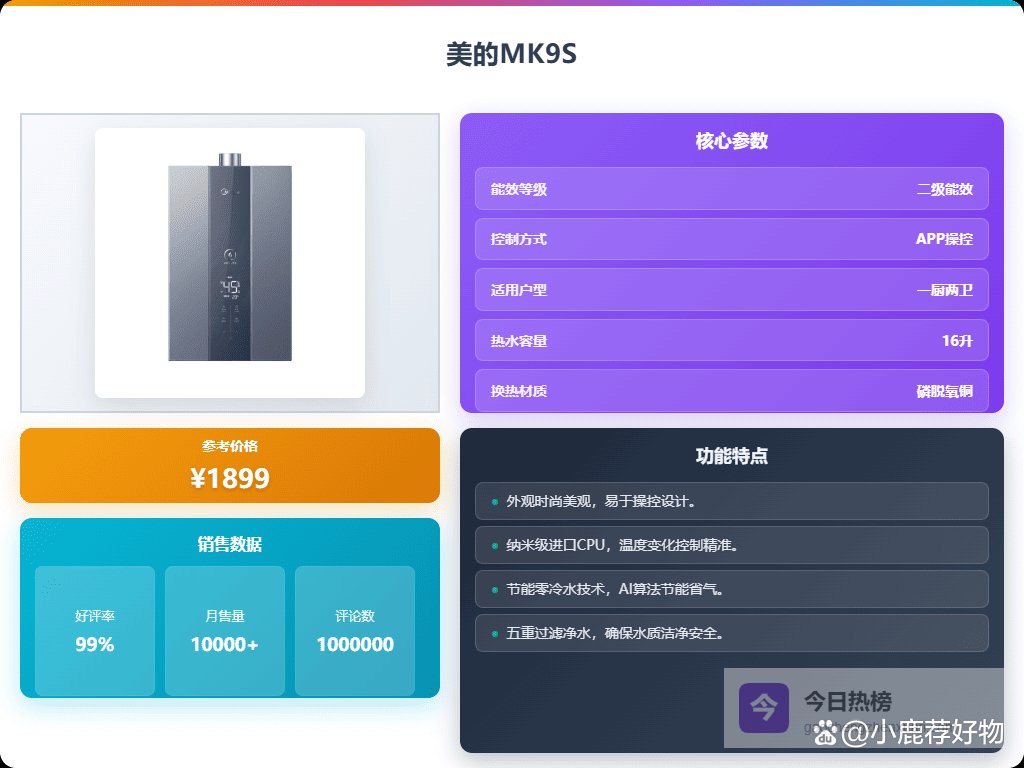This screenshot has height=768, width=1024.
Task: Select the 控制方式 APP操控 row
Action: (731, 239)
